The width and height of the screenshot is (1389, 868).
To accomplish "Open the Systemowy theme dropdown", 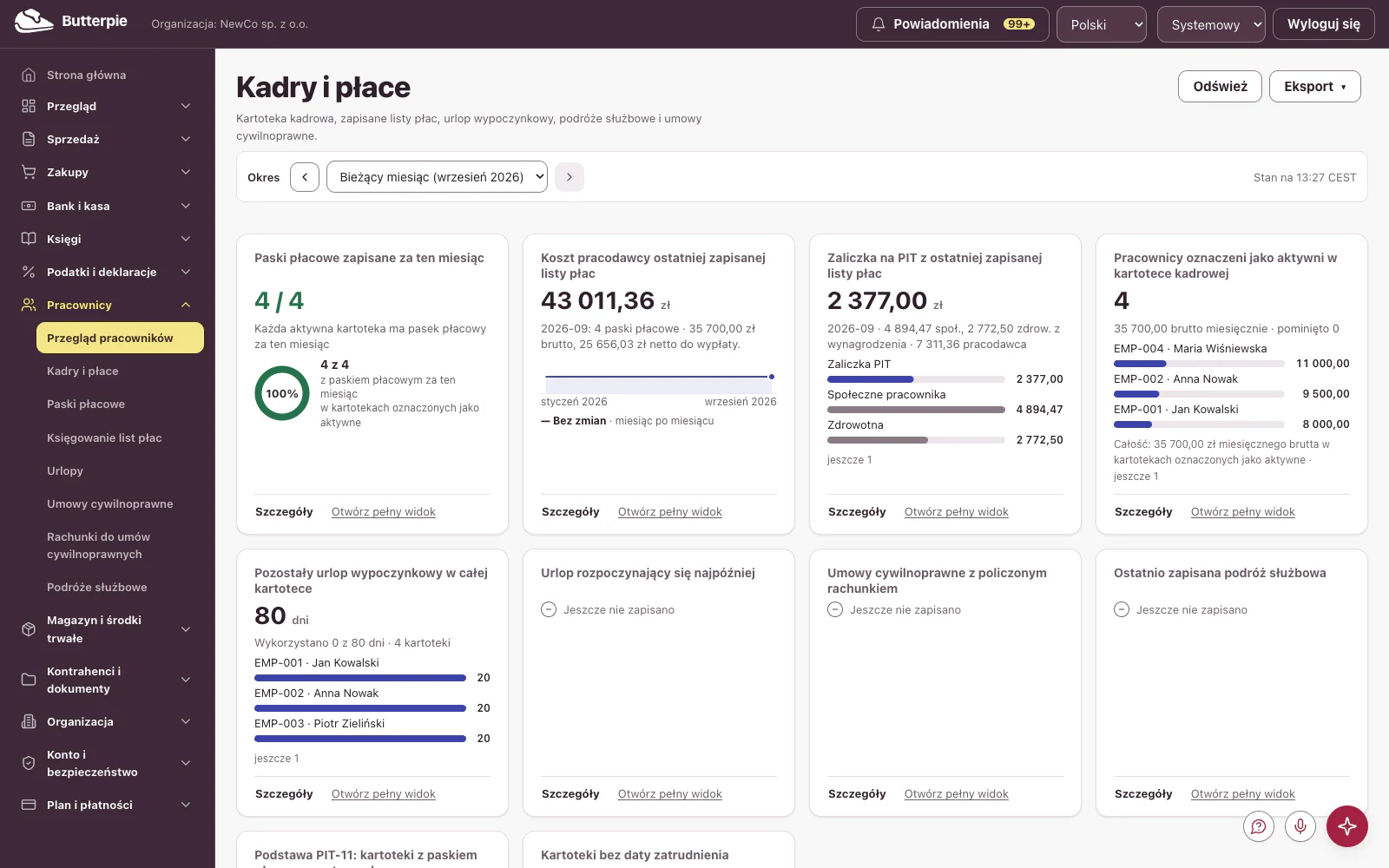I will (1212, 24).
